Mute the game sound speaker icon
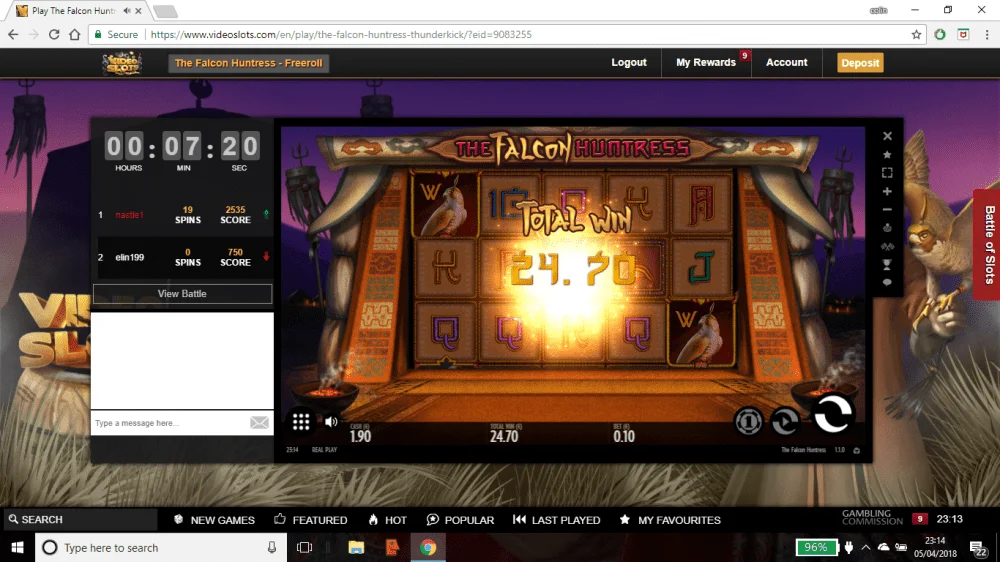The height and width of the screenshot is (562, 1000). pos(331,422)
